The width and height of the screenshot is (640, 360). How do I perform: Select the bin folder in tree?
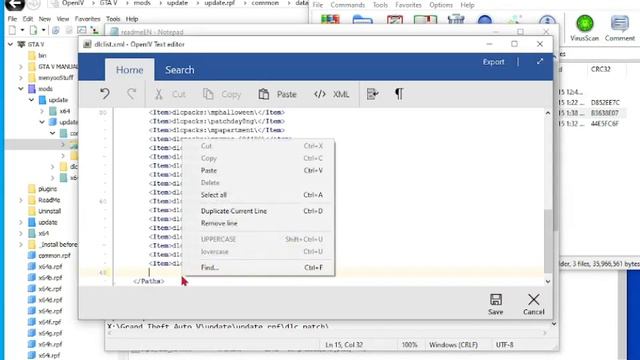click(37, 56)
